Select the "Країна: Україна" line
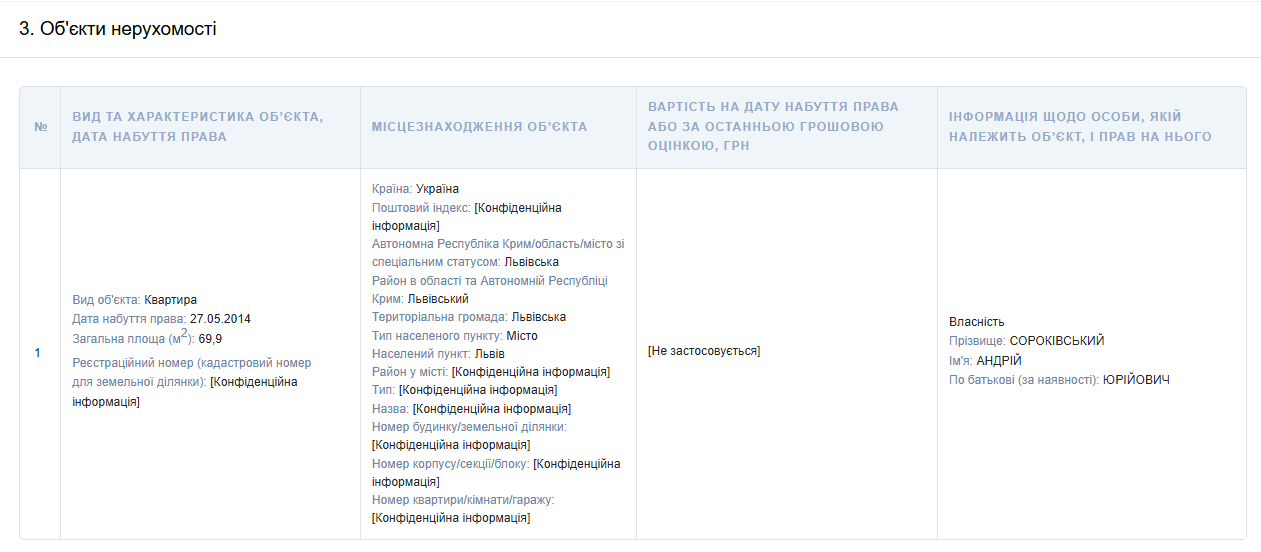This screenshot has height=552, width=1261. click(x=415, y=189)
